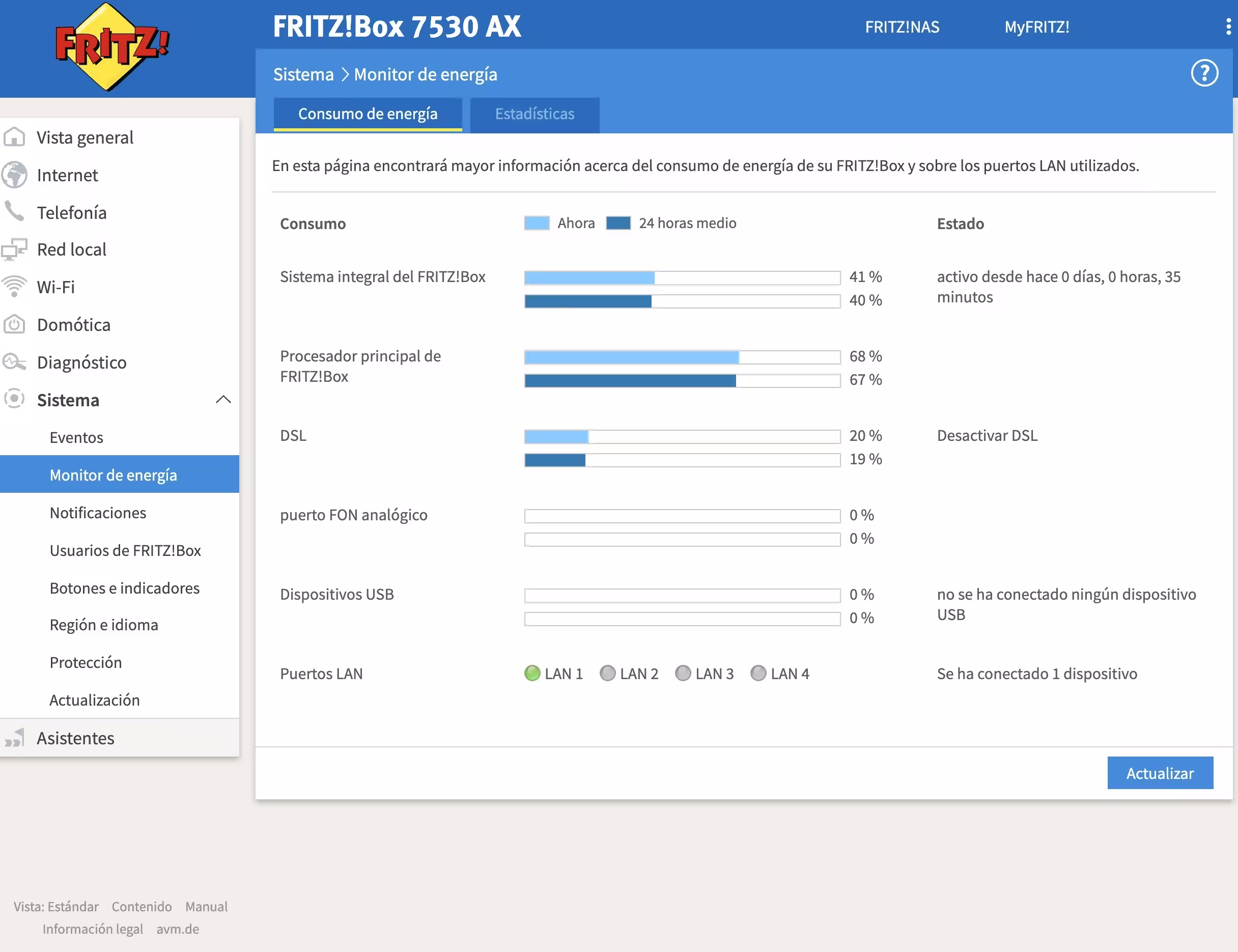Click the Red local network icon
Image resolution: width=1238 pixels, height=952 pixels.
click(14, 249)
